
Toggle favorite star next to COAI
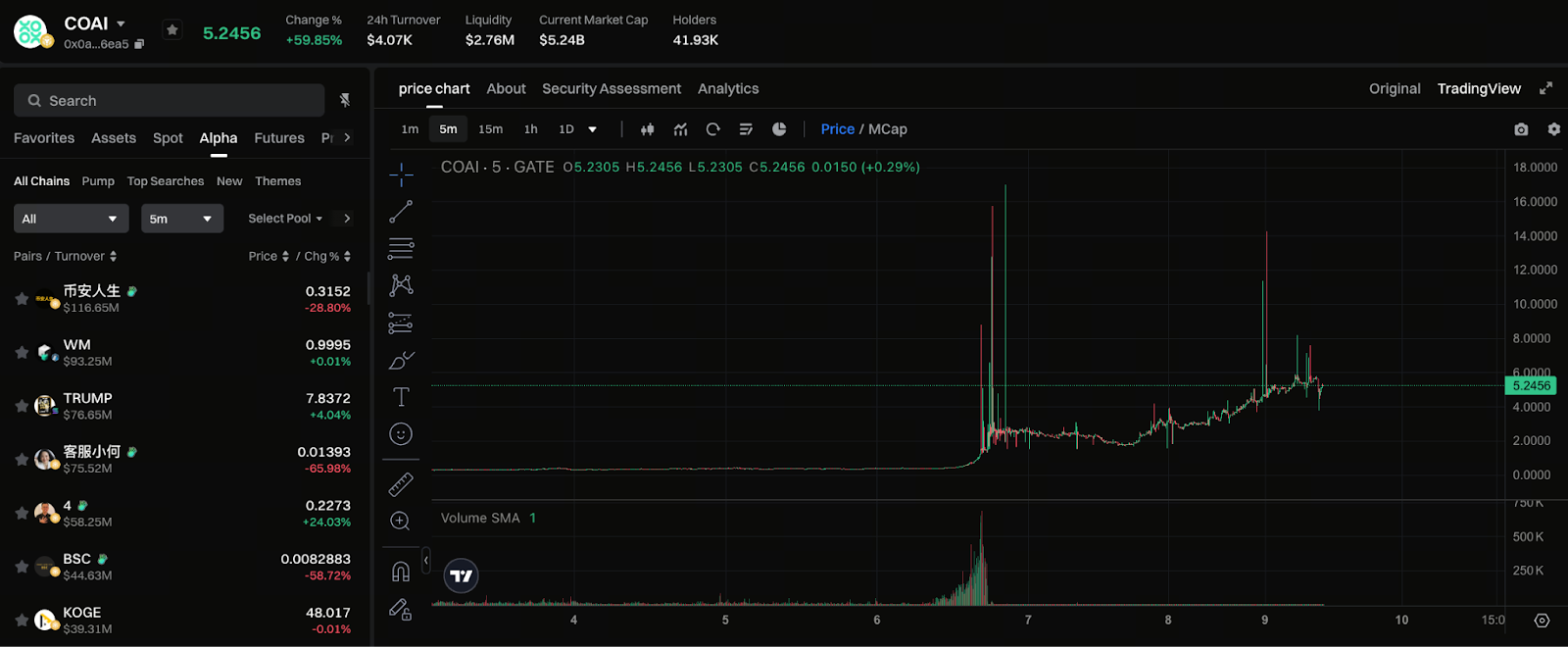(172, 30)
